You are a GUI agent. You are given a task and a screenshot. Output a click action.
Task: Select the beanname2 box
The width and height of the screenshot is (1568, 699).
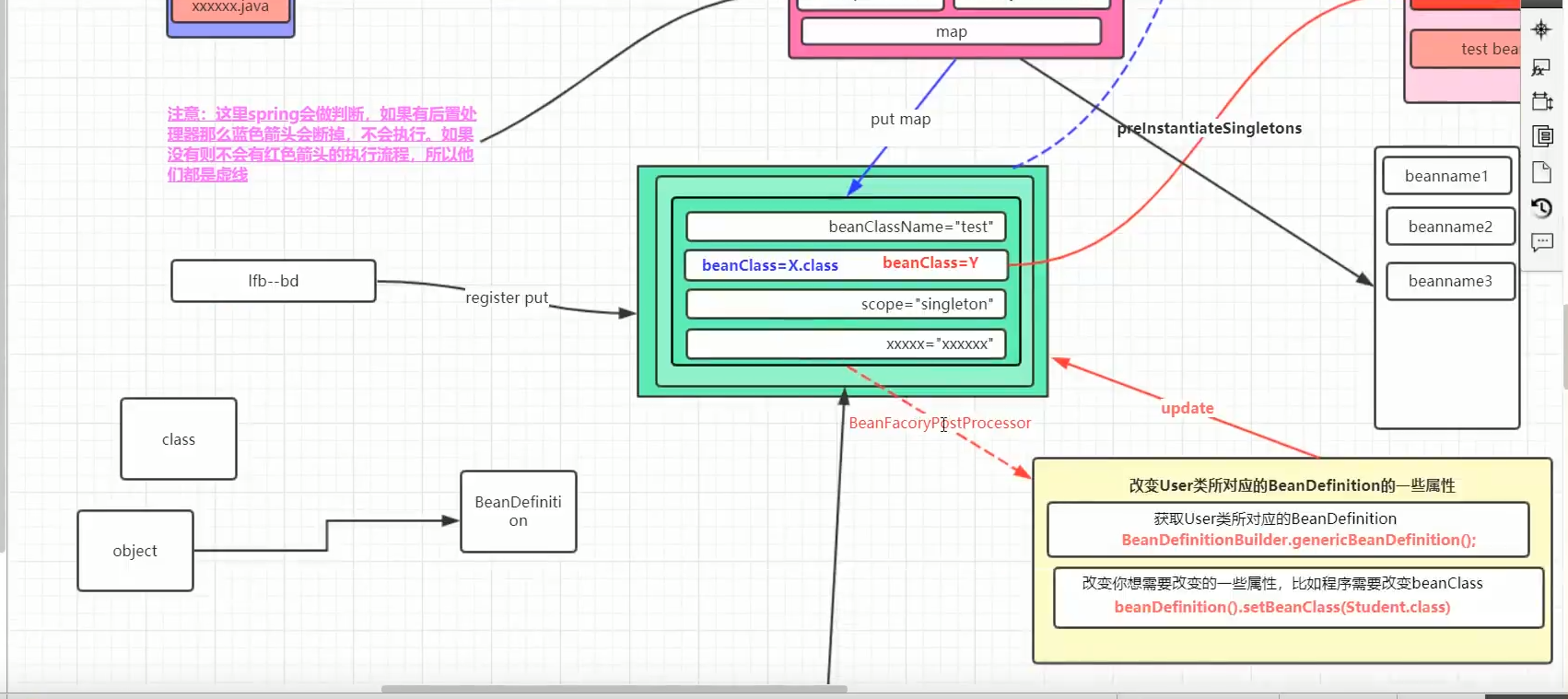[1450, 227]
